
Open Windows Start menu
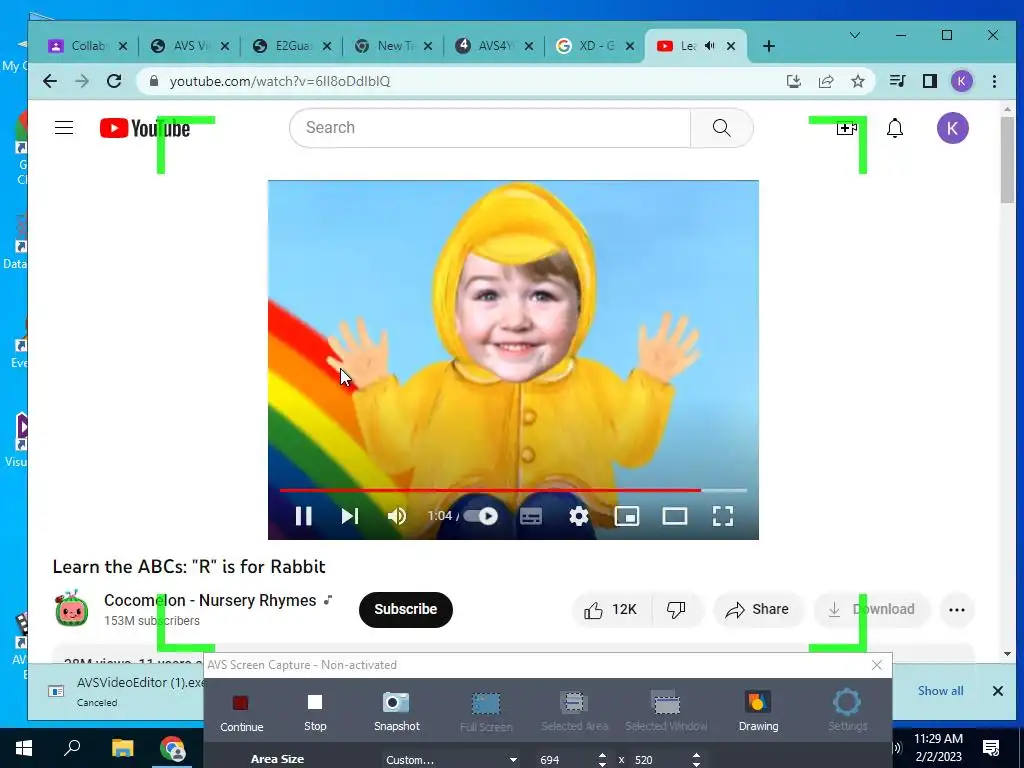(24, 748)
